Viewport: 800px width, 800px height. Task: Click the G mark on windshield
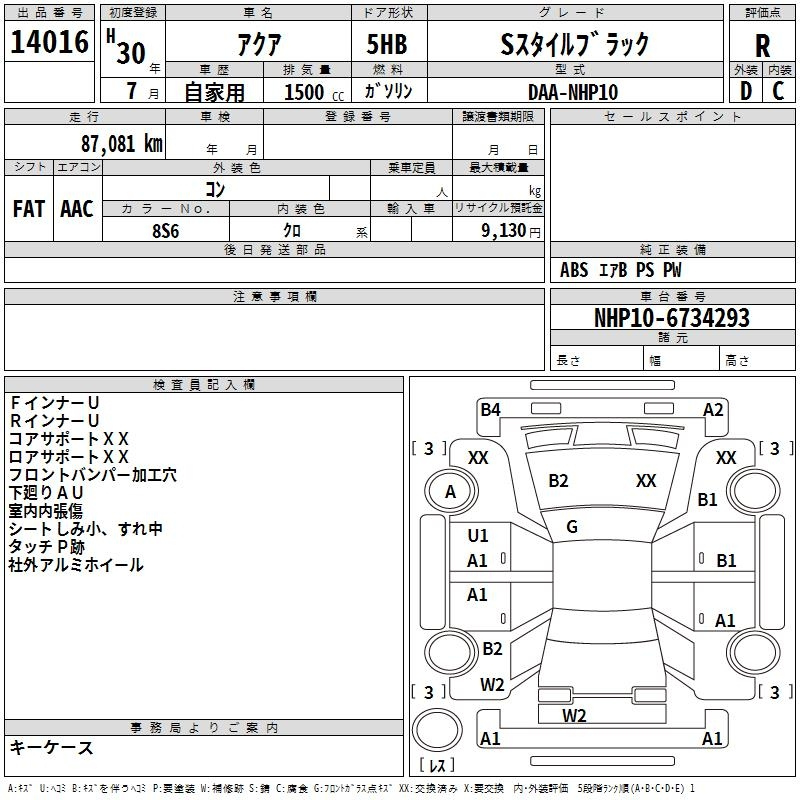(x=572, y=527)
